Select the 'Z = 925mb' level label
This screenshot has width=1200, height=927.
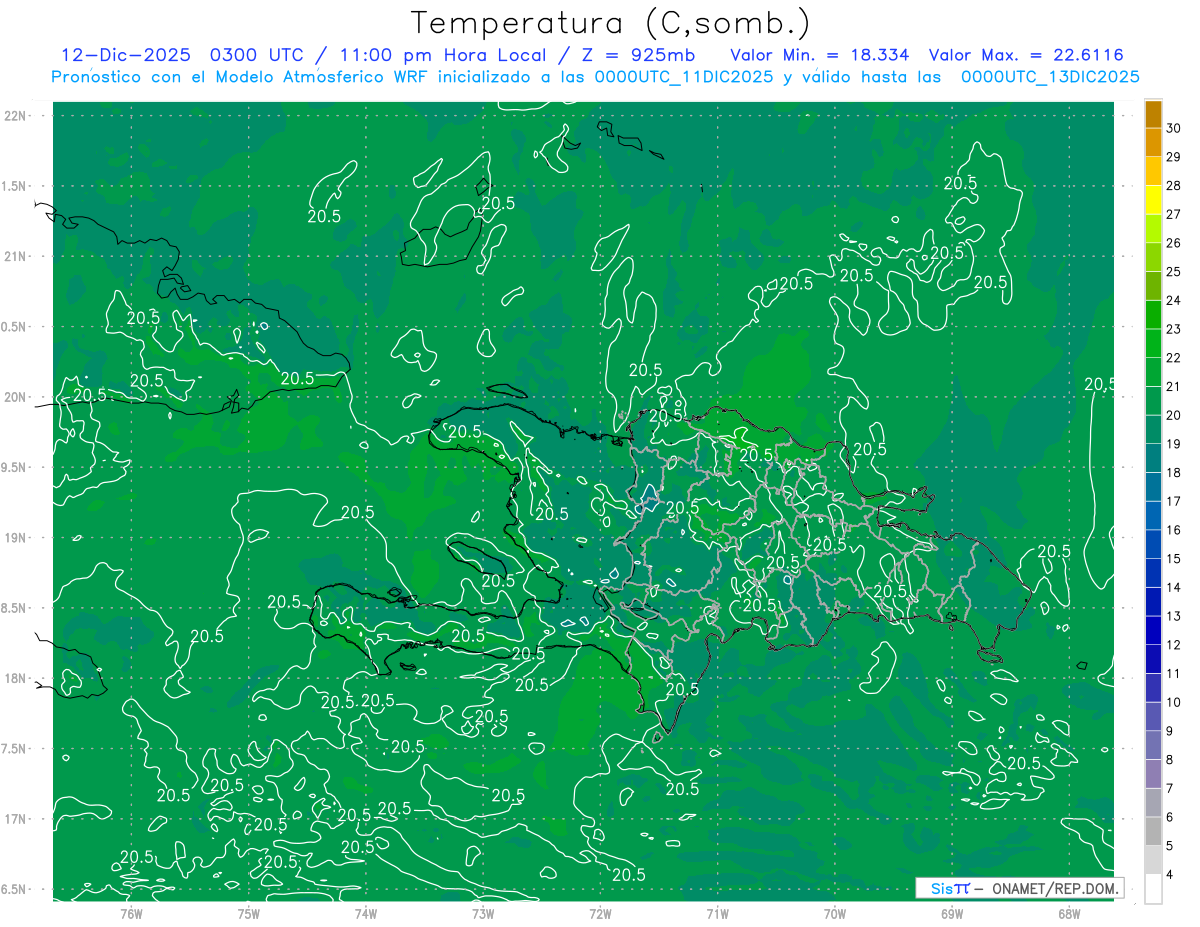(x=640, y=55)
